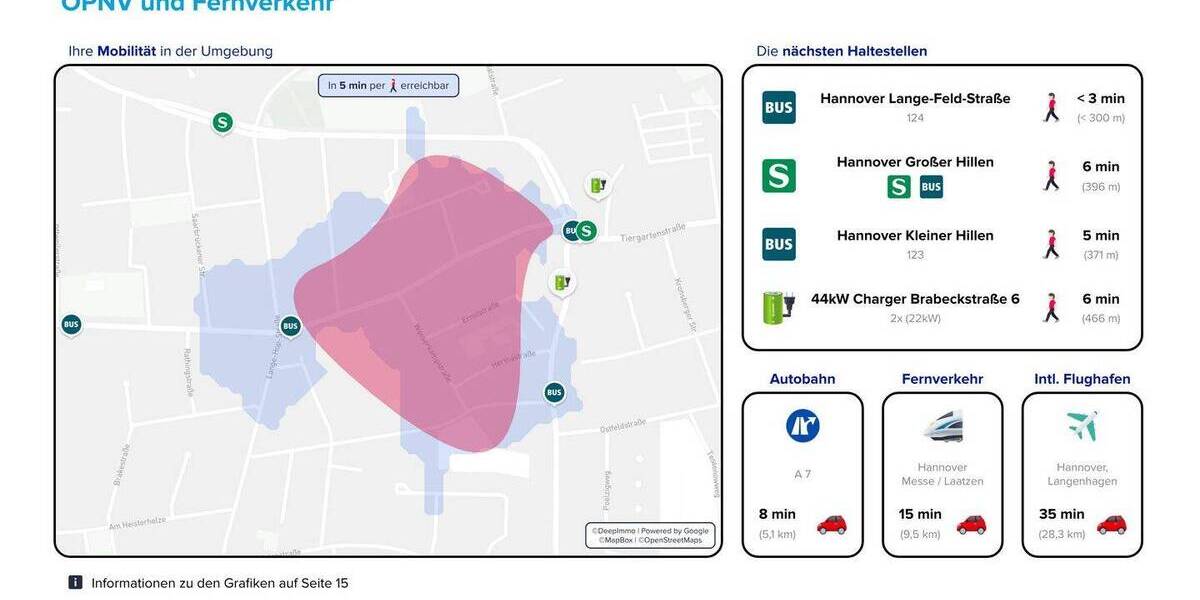This screenshot has height=600, width=1200.
Task: Click the topmost charging station marker on map
Action: pos(597,185)
